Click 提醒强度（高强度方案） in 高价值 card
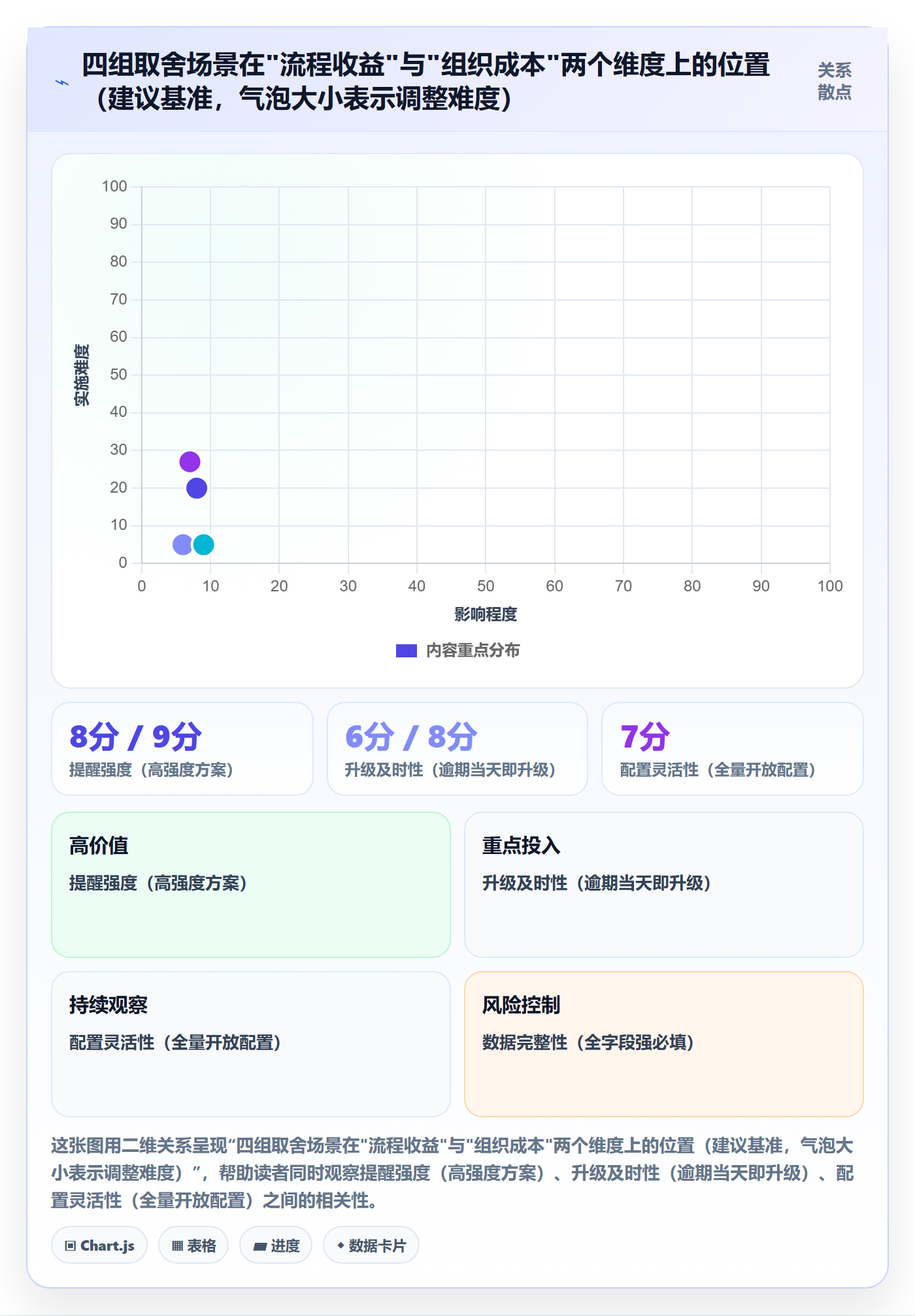This screenshot has height=1316, width=915. (x=158, y=883)
